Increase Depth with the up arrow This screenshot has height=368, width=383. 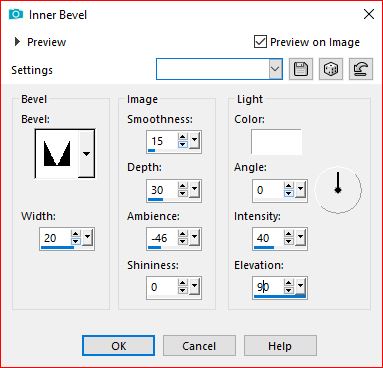[183, 186]
